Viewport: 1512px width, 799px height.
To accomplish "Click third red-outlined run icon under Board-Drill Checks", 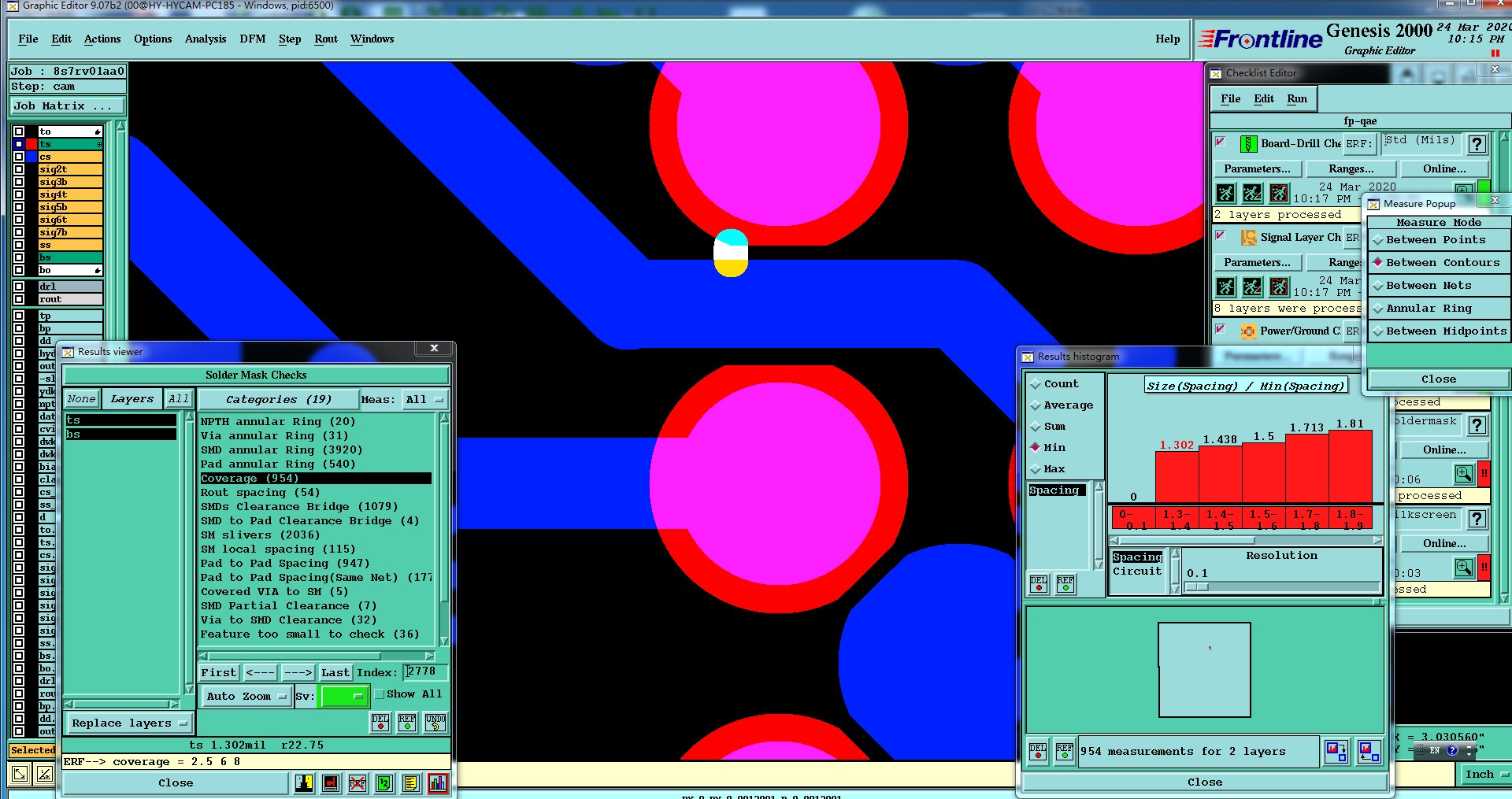I will point(1280,193).
